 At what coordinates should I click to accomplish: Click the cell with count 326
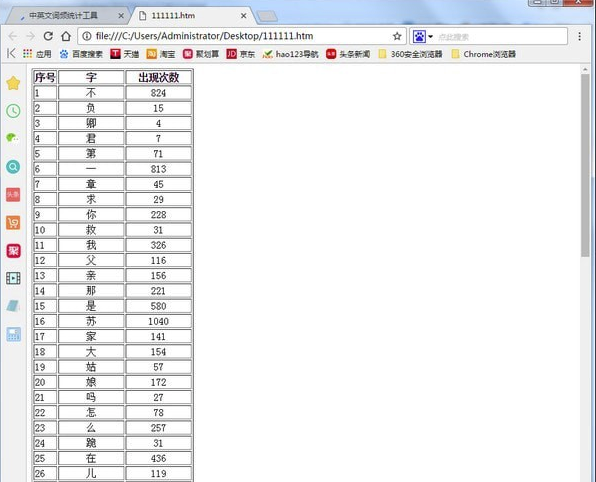(159, 245)
